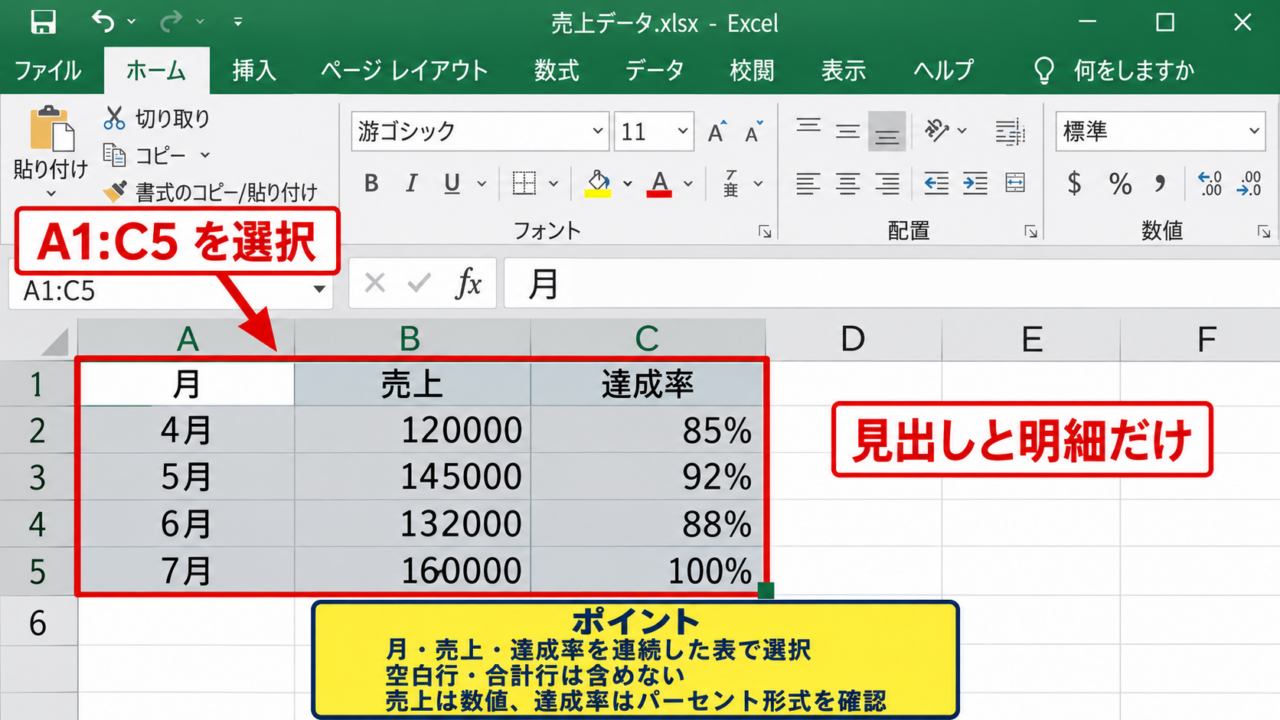Viewport: 1280px width, 720px height.
Task: Save the workbook with the floppy disk icon
Action: click(x=43, y=21)
